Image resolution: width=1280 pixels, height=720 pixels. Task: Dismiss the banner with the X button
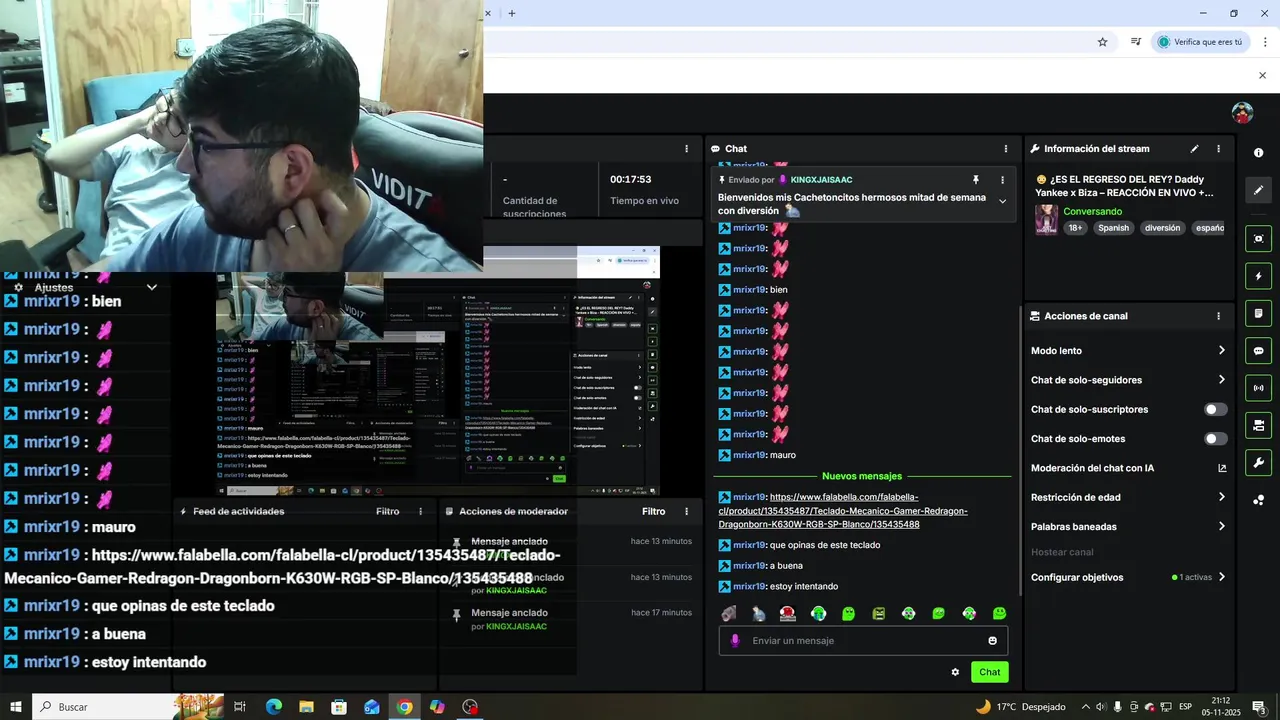tap(1262, 75)
